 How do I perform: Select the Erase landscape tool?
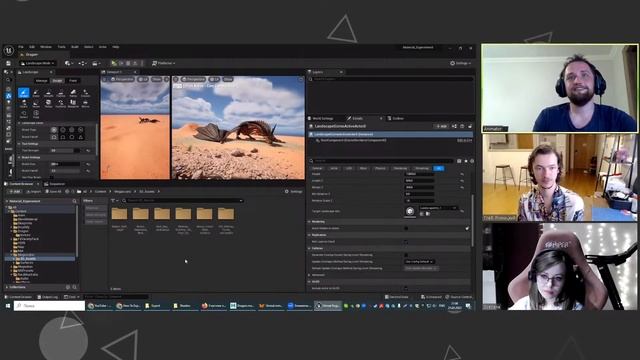36,93
